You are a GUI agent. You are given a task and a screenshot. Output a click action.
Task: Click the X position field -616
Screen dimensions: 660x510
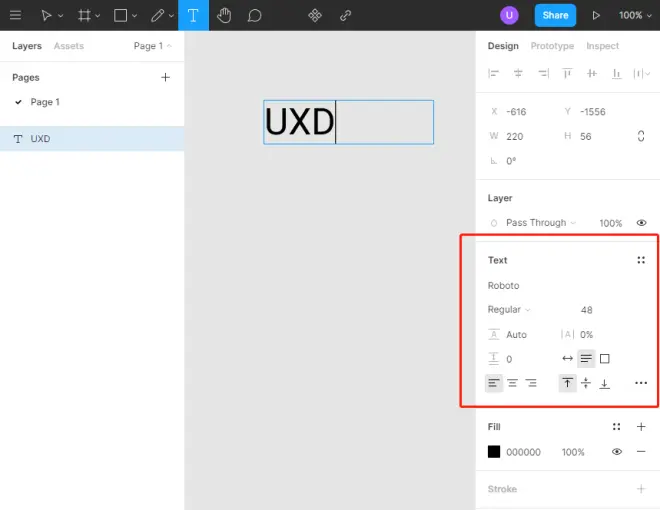pyautogui.click(x=516, y=112)
